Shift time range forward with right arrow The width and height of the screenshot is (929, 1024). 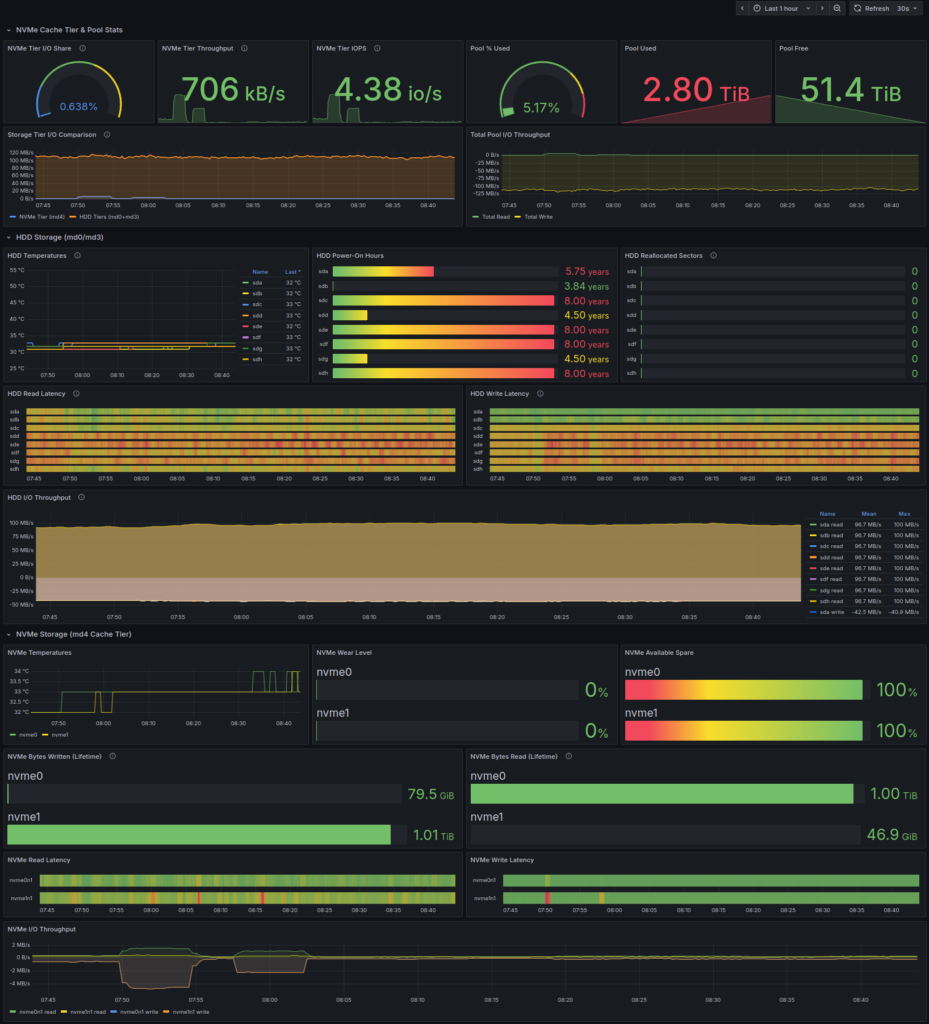822,8
